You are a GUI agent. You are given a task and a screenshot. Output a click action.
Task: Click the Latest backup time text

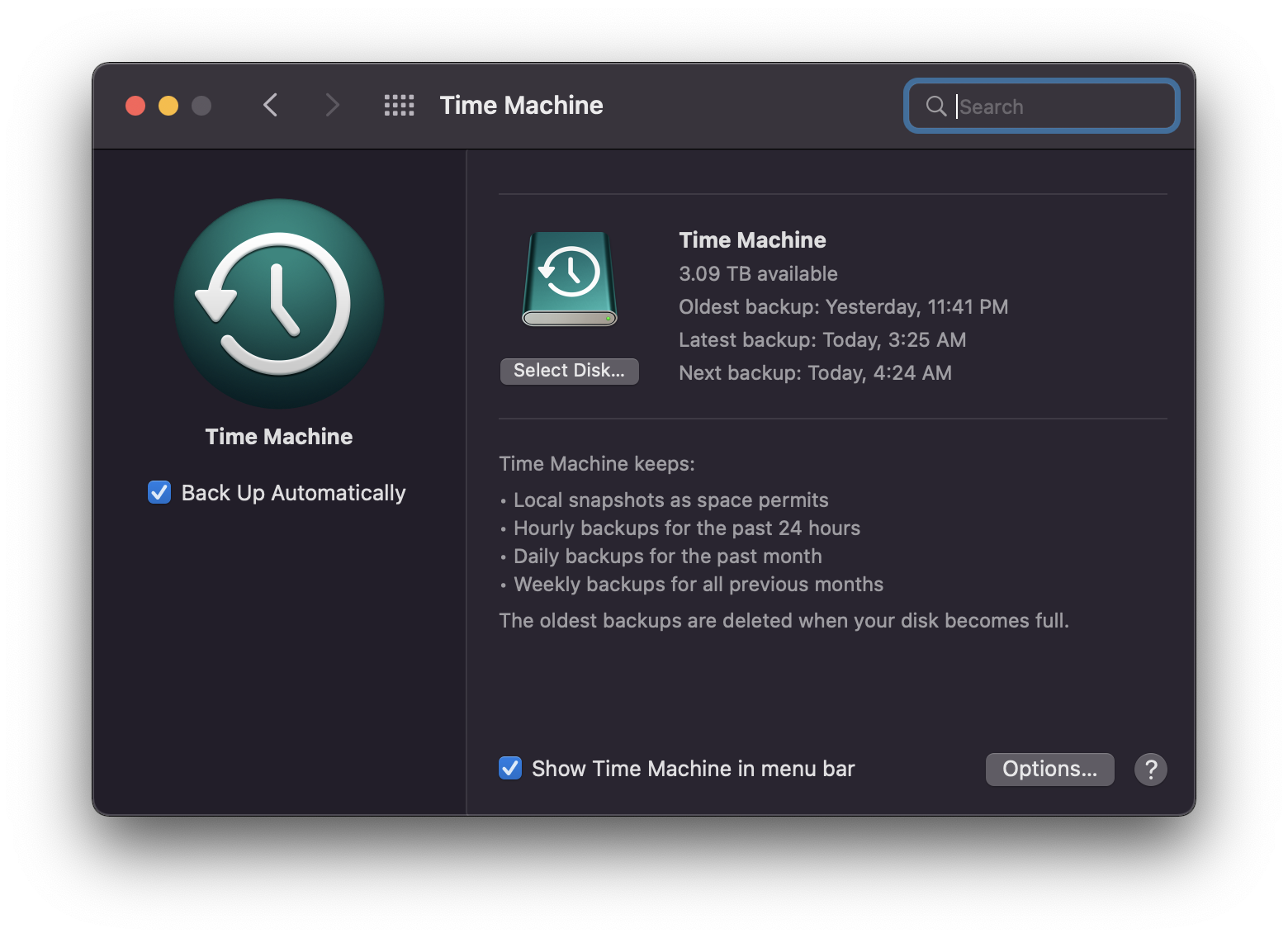click(x=822, y=340)
